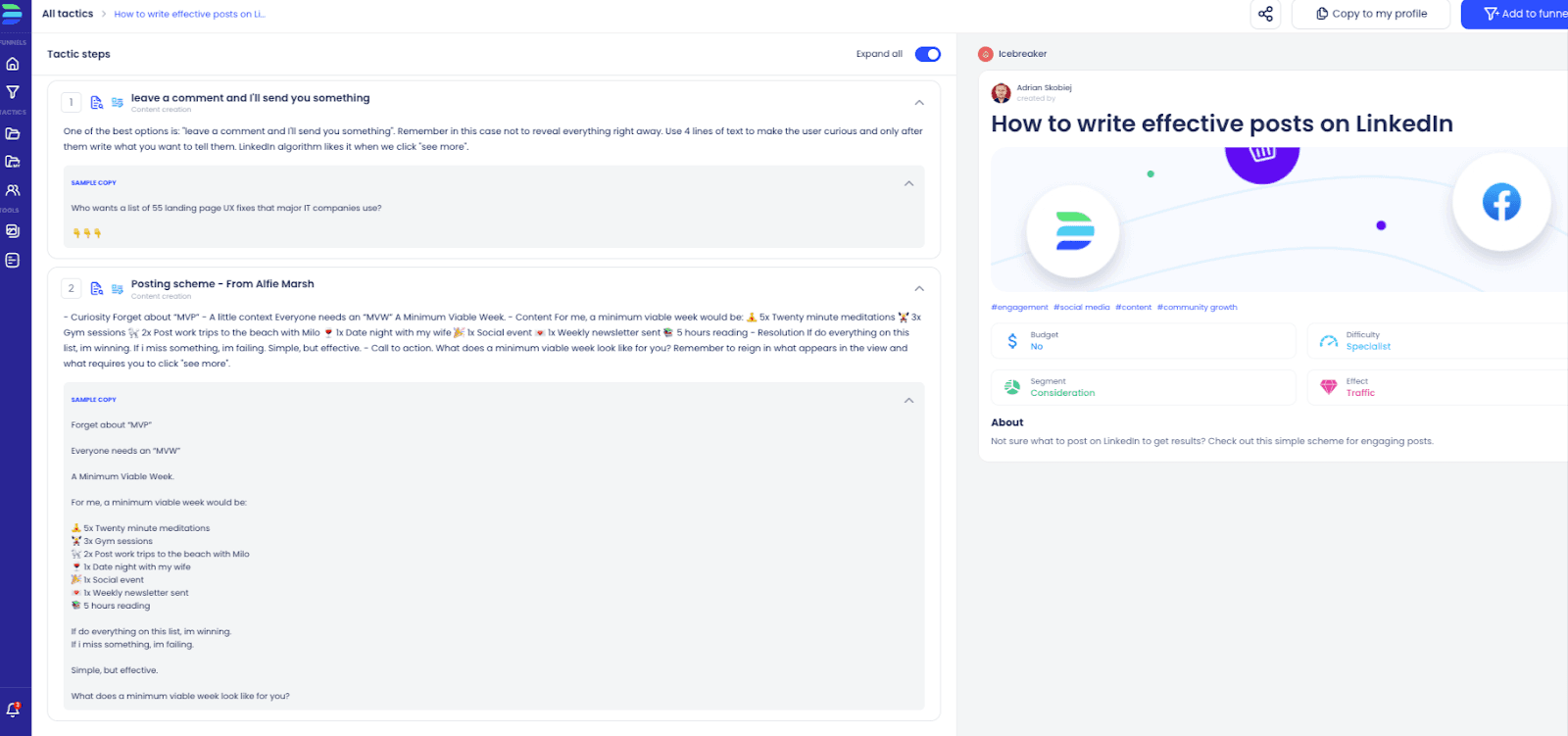
Task: Click the Segment pie chart icon
Action: point(1012,387)
